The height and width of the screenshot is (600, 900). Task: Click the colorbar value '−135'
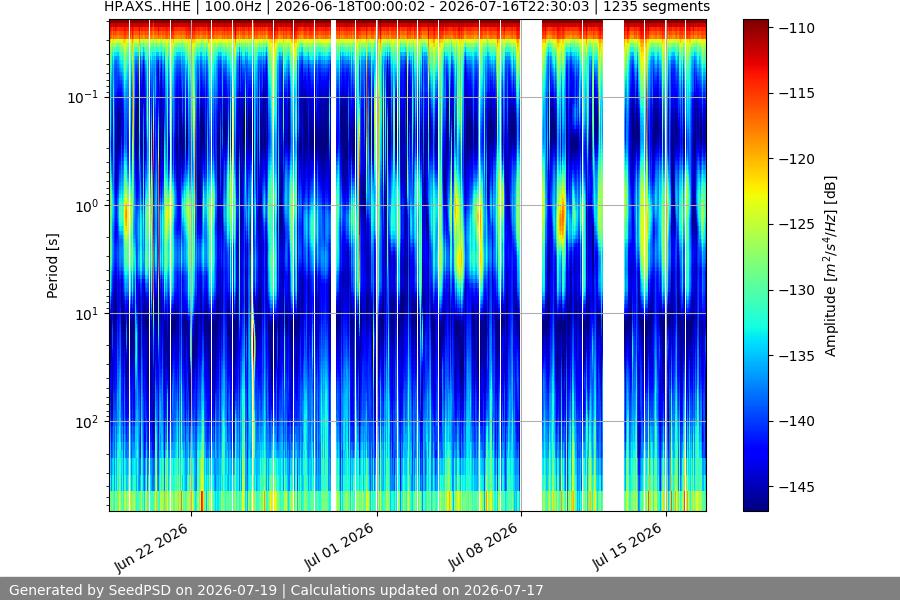[x=797, y=356]
